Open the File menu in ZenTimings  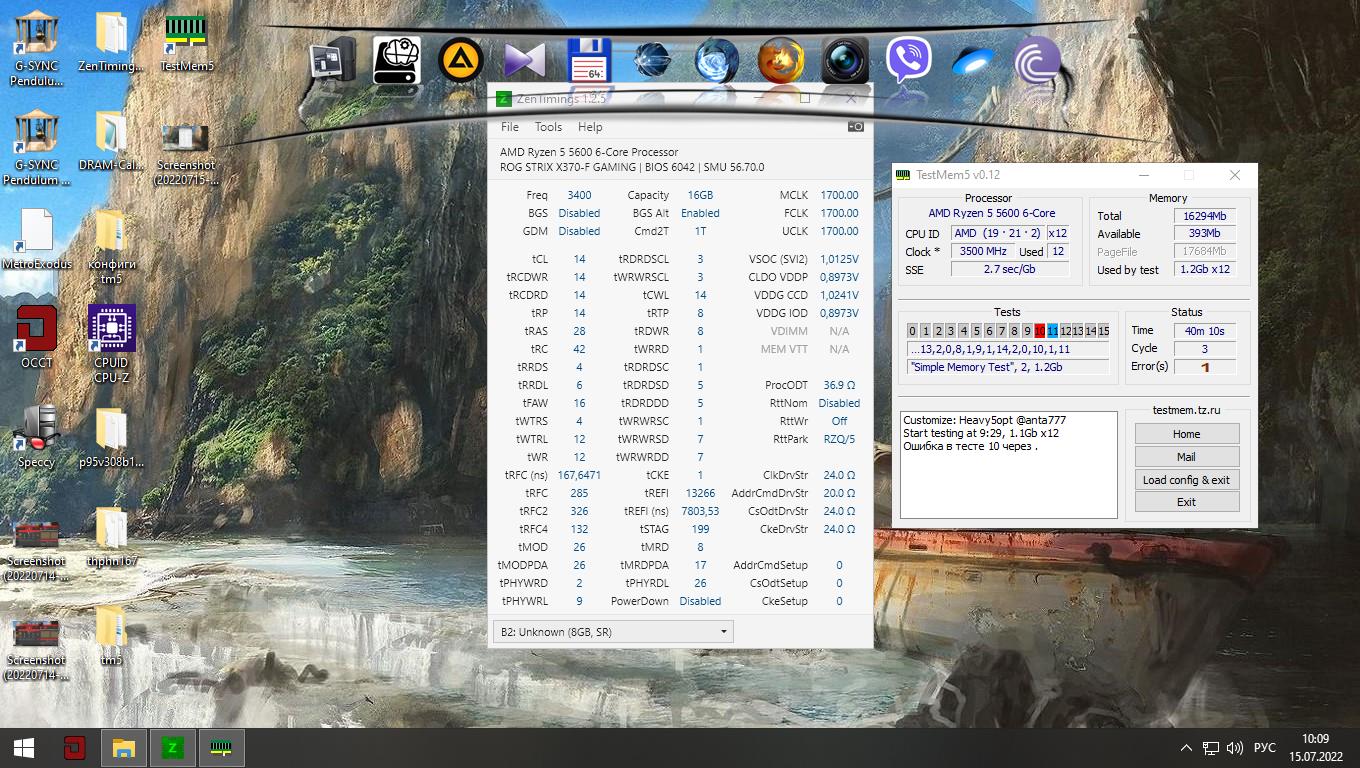click(x=510, y=127)
